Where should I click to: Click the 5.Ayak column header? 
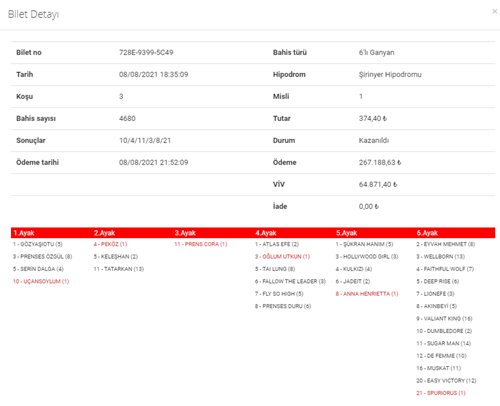[x=346, y=233]
